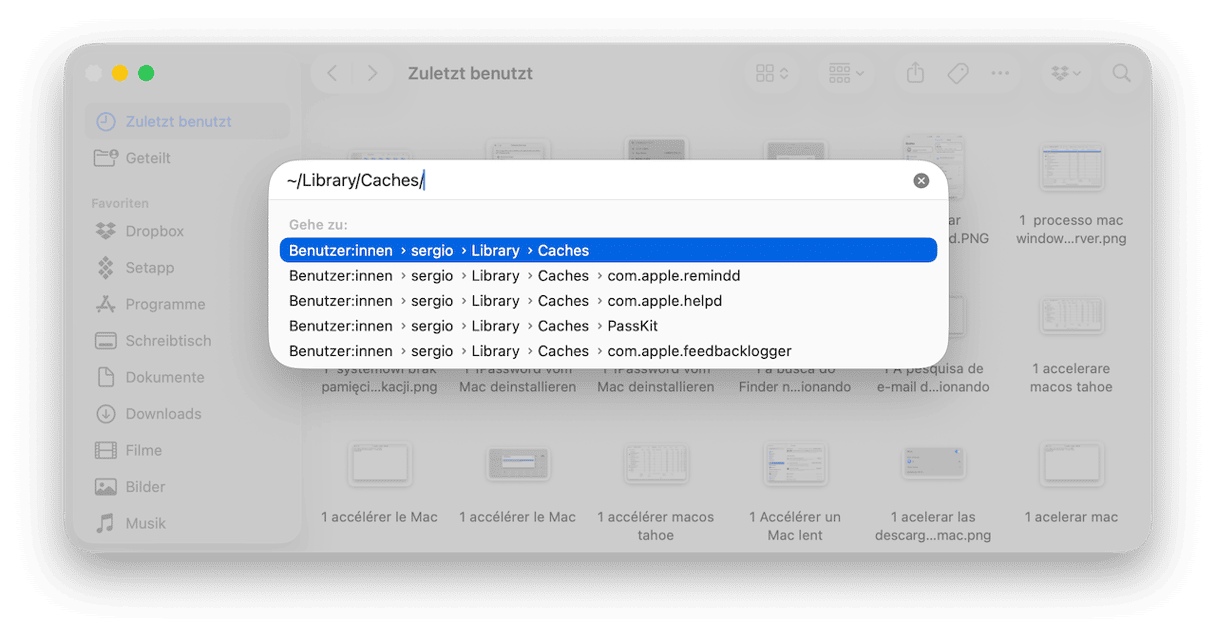Viewport: 1216px width, 637px height.
Task: Go back with the left chevron
Action: tap(332, 73)
